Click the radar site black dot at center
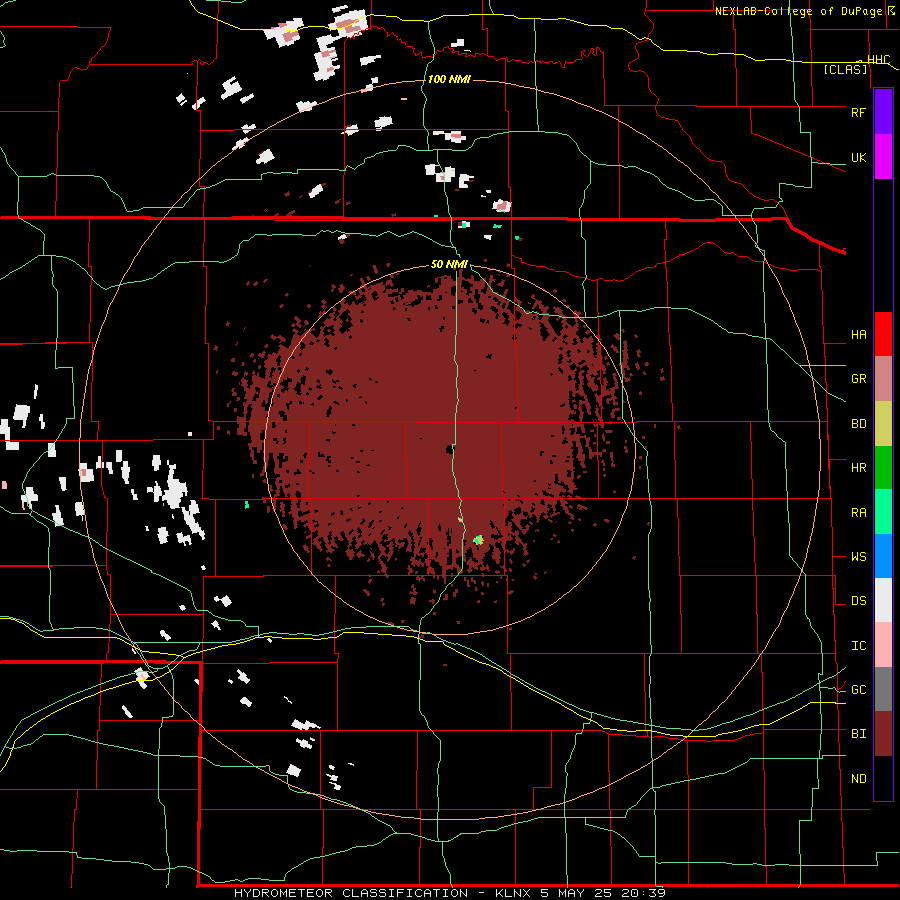The height and width of the screenshot is (900, 900). (449, 449)
